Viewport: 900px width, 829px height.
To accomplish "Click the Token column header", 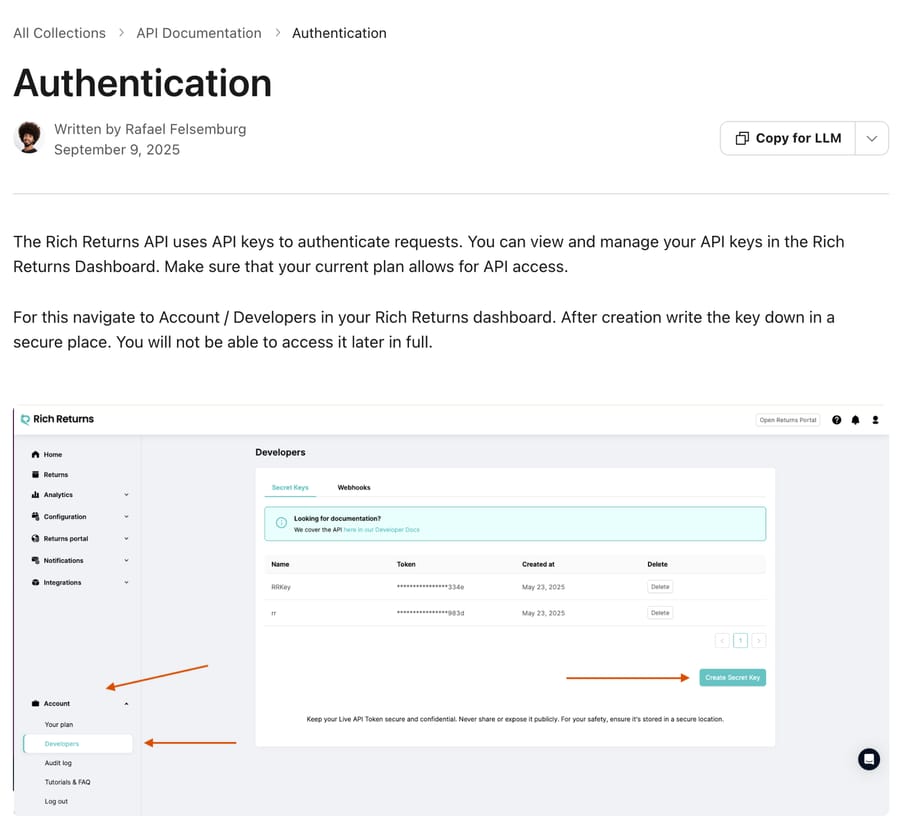I will pyautogui.click(x=406, y=564).
